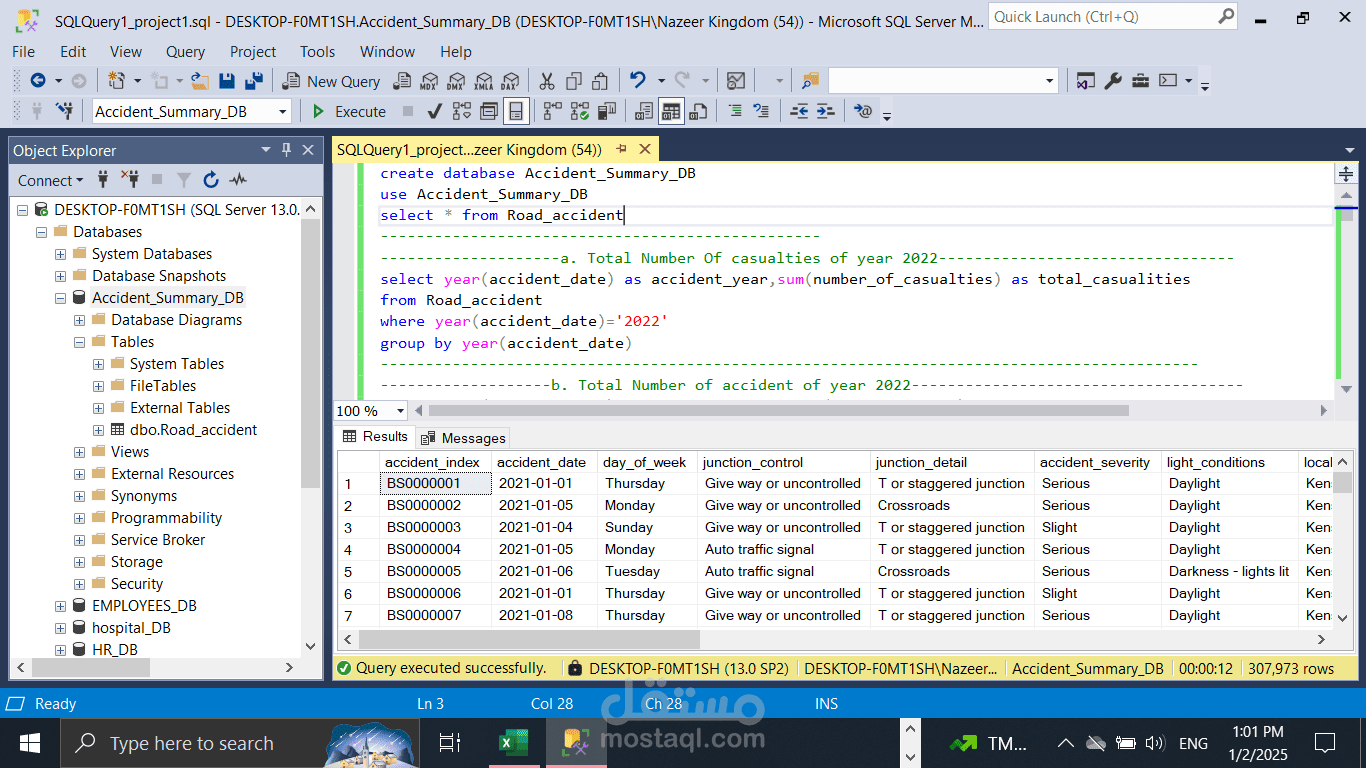Open the Query menu
The height and width of the screenshot is (768, 1366).
point(185,52)
